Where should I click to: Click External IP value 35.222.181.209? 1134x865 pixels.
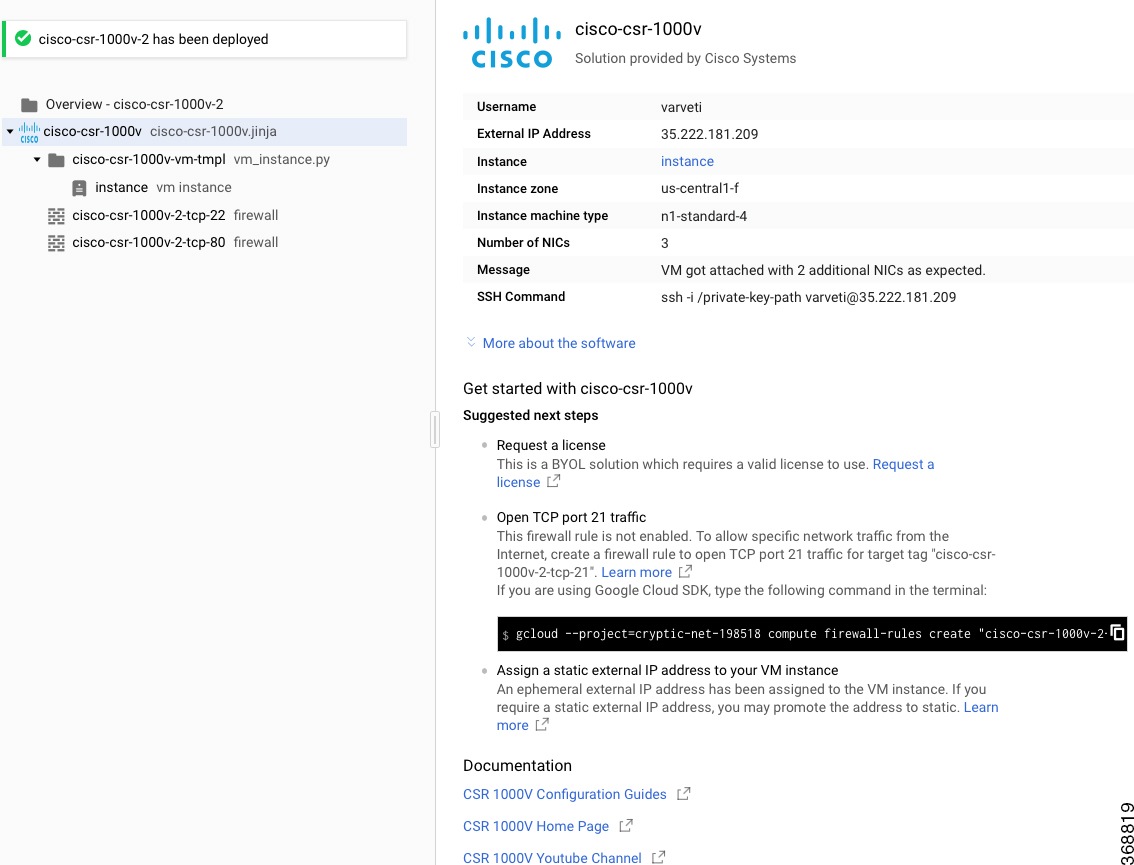coord(709,135)
